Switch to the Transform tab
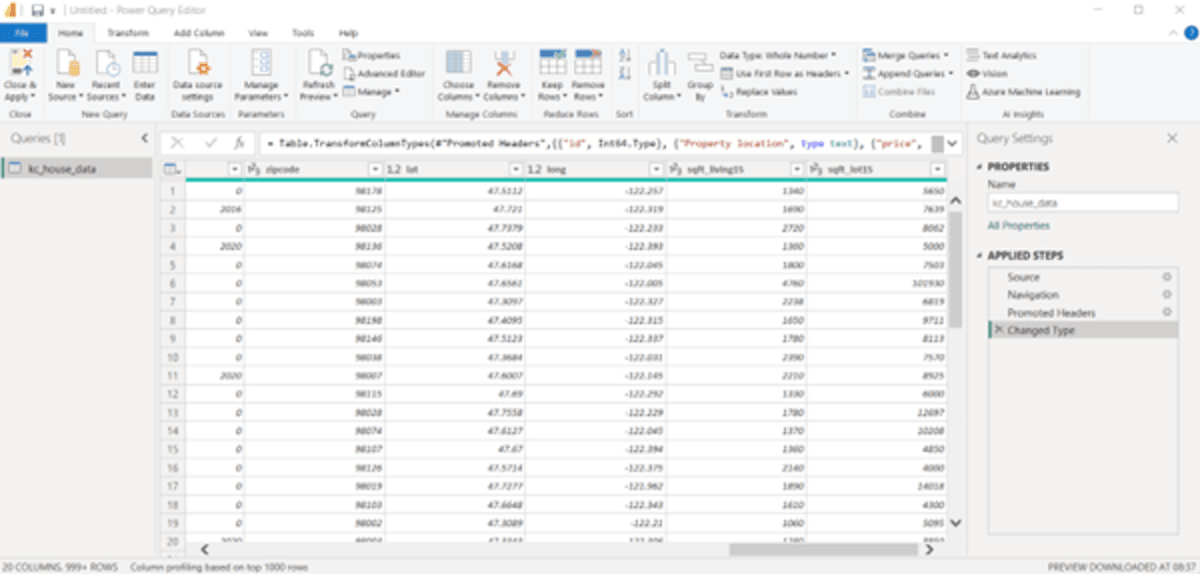 (128, 33)
